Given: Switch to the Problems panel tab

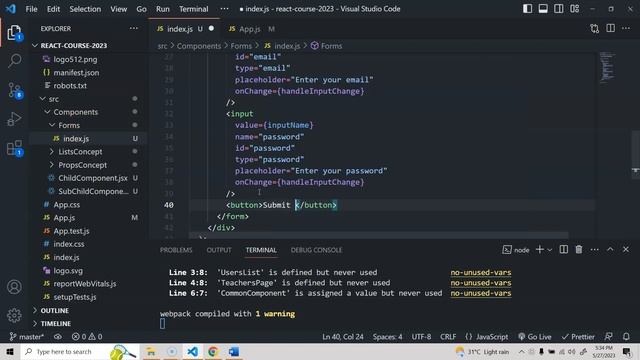Looking at the screenshot, I should pyautogui.click(x=176, y=250).
